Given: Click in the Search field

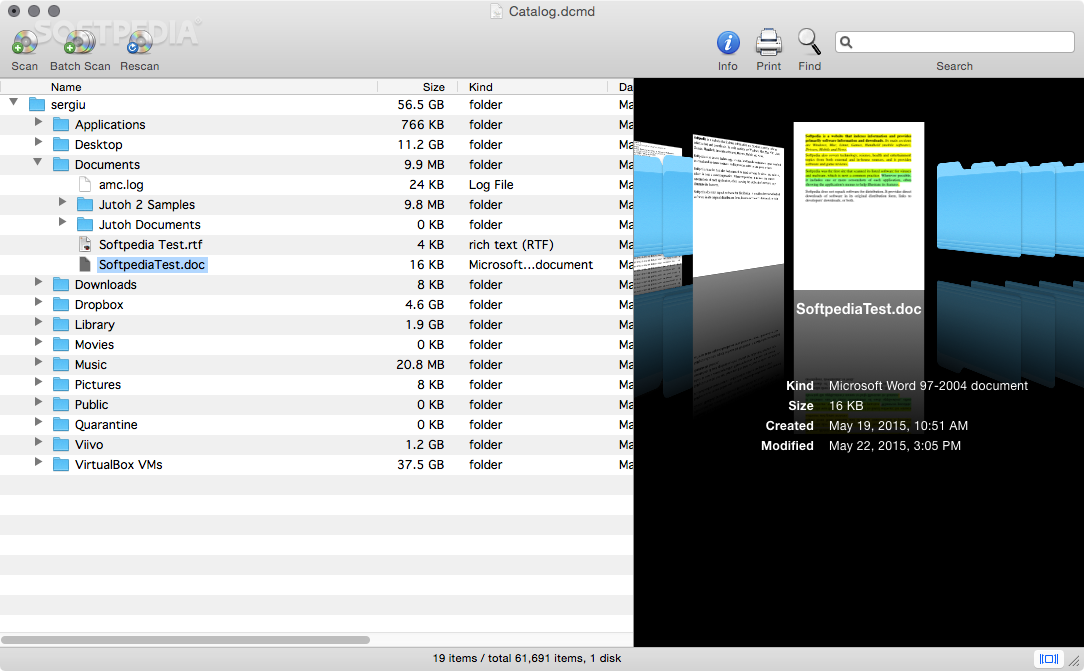Looking at the screenshot, I should tap(954, 42).
